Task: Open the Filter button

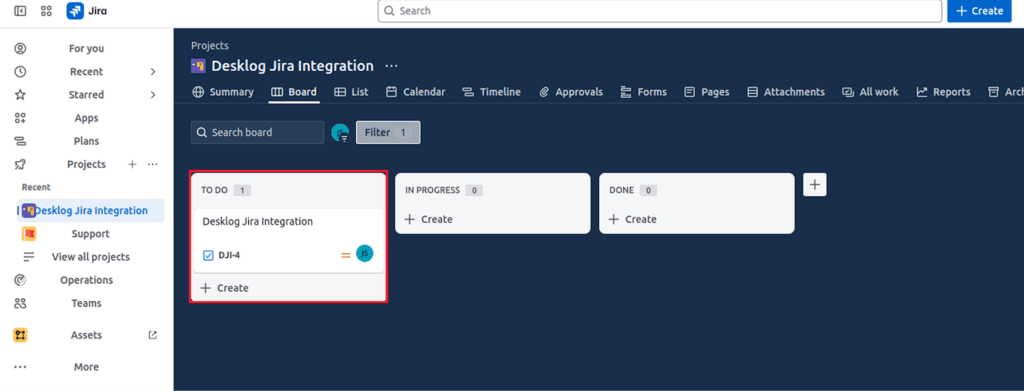Action: tap(388, 133)
